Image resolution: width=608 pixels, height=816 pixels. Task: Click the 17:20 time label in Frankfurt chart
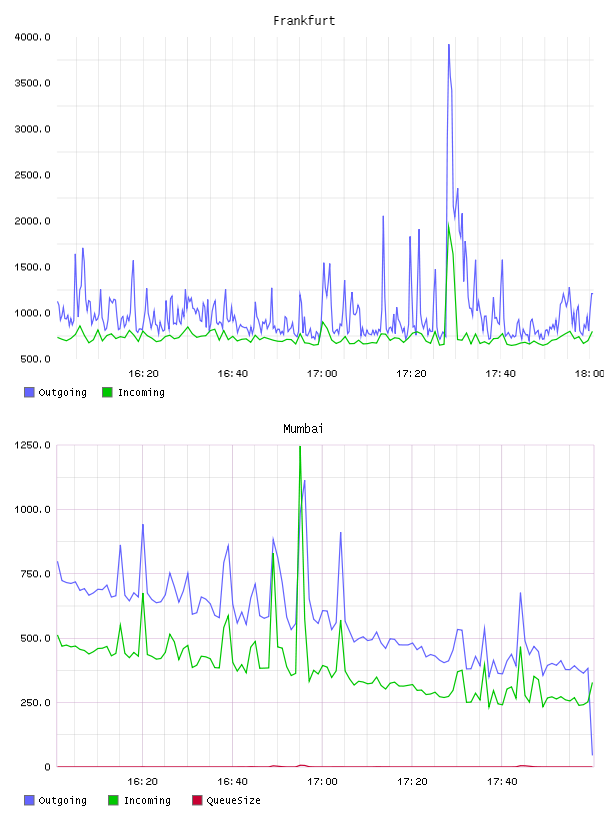click(411, 374)
